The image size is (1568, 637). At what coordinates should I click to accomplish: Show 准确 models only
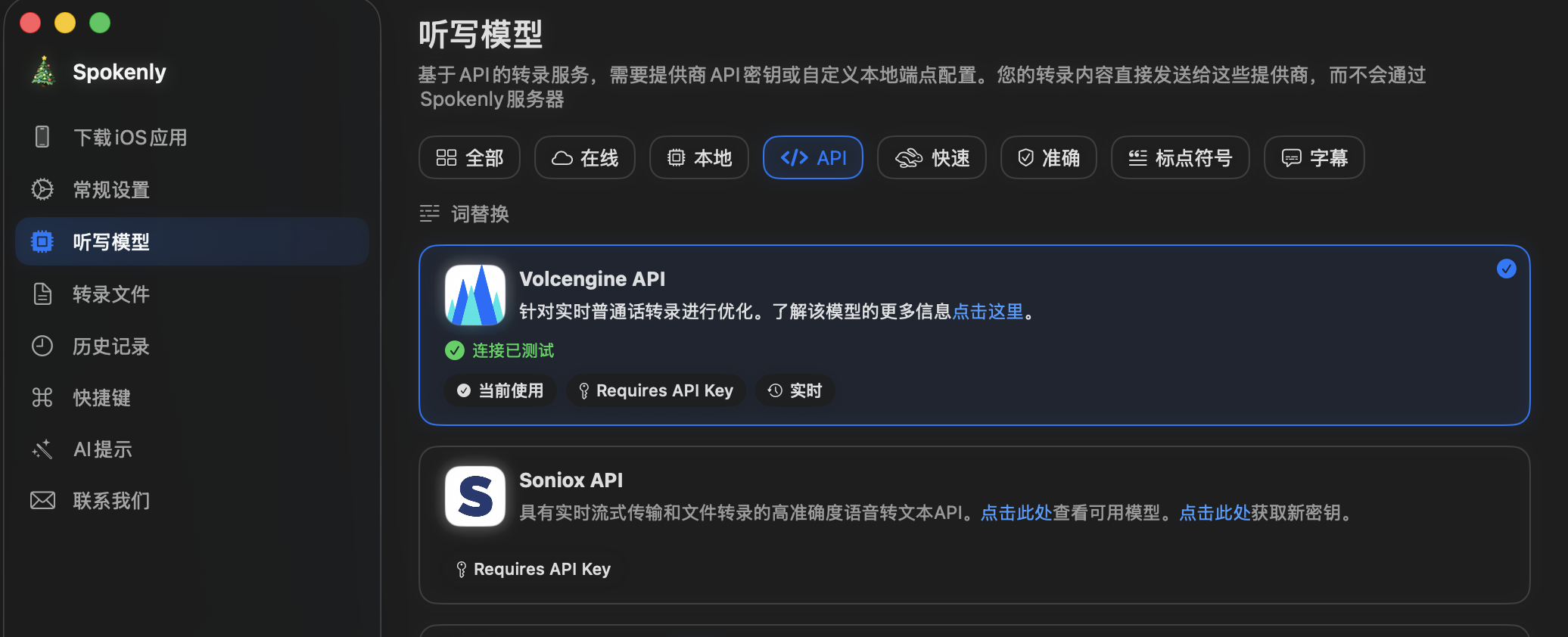click(x=1049, y=157)
